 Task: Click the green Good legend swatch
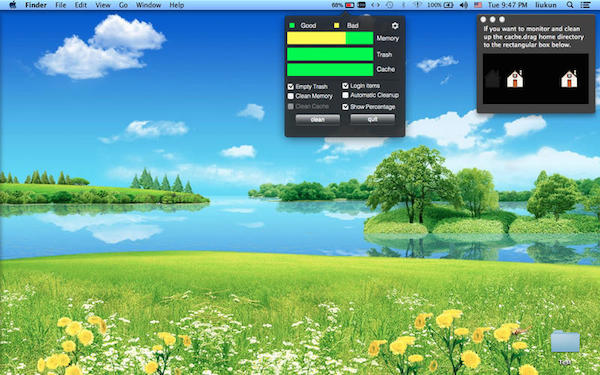(292, 26)
